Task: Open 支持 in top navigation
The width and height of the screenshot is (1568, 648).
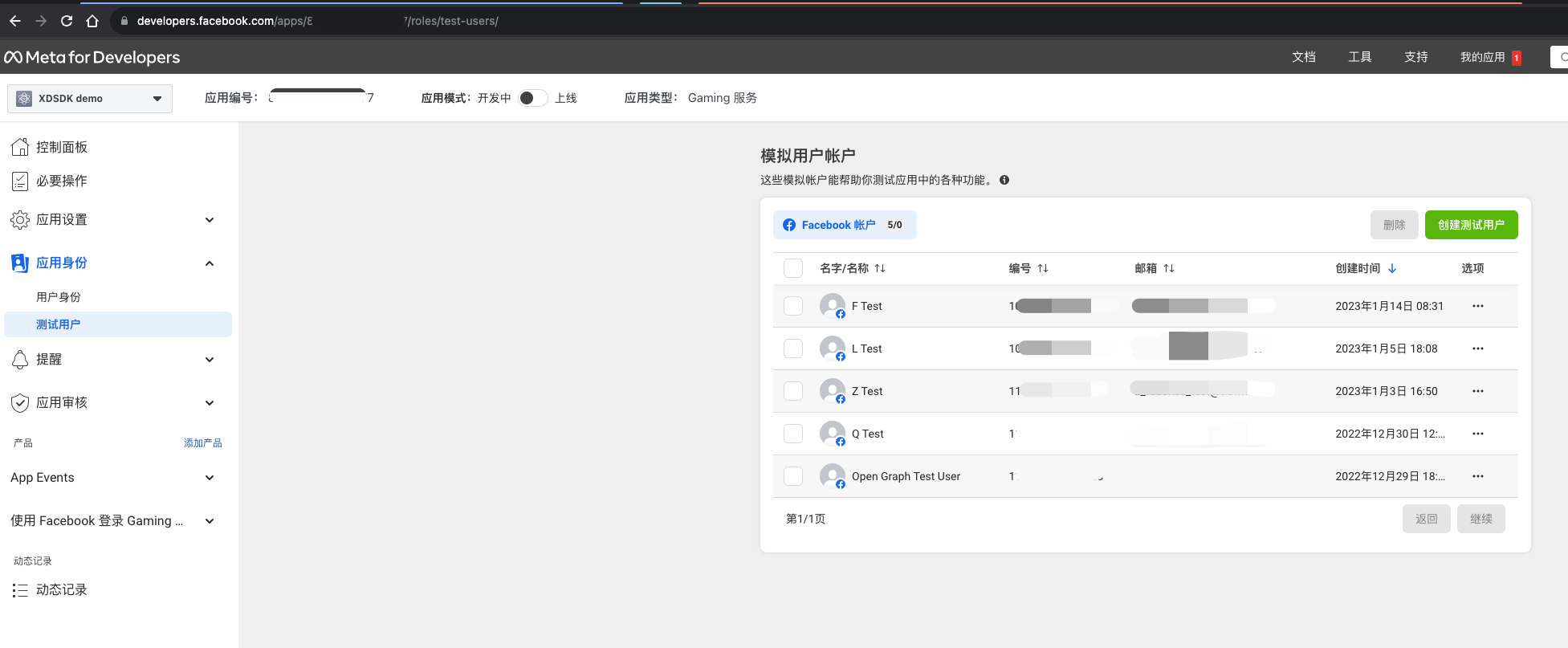Action: pos(1416,57)
